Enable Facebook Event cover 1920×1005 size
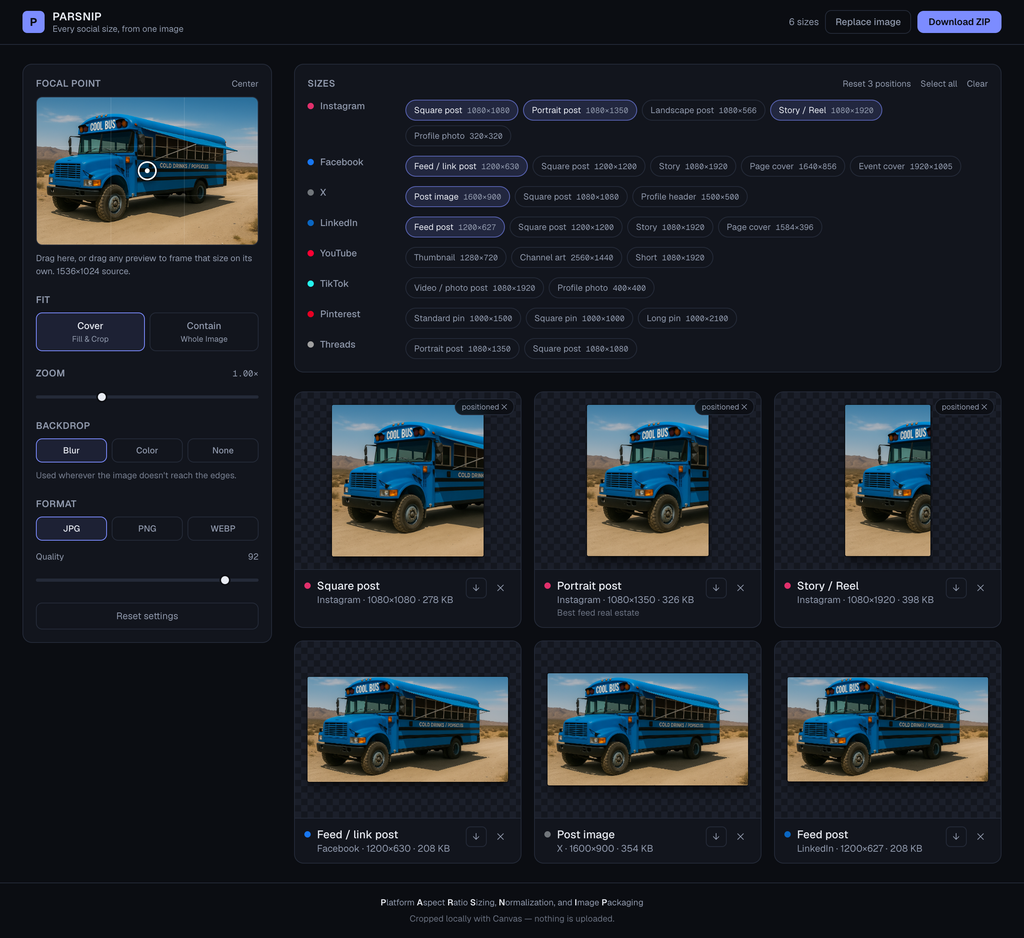Image resolution: width=1024 pixels, height=938 pixels. pyautogui.click(x=905, y=167)
